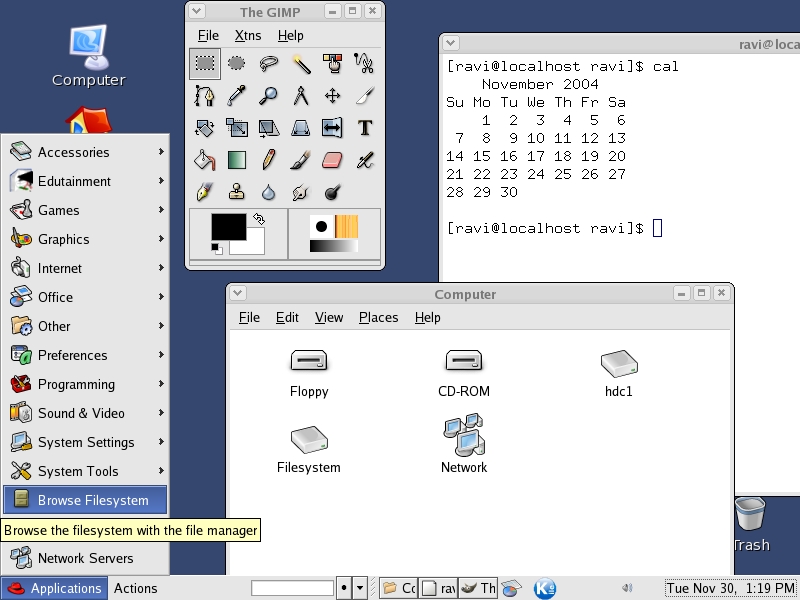Image resolution: width=800 pixels, height=600 pixels.
Task: Pick the Free Select lasso tool
Action: pos(269,64)
